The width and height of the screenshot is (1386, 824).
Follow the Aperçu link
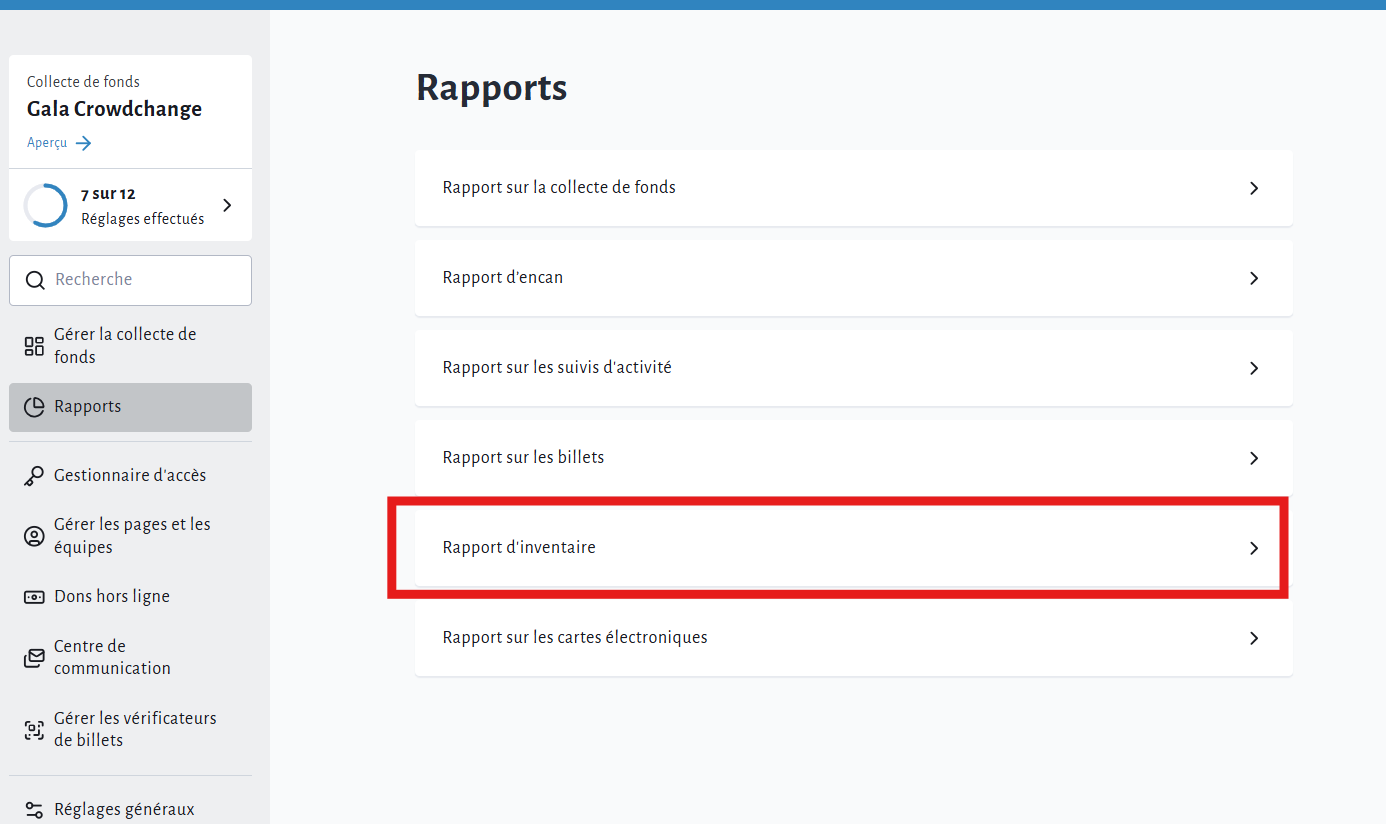click(59, 143)
